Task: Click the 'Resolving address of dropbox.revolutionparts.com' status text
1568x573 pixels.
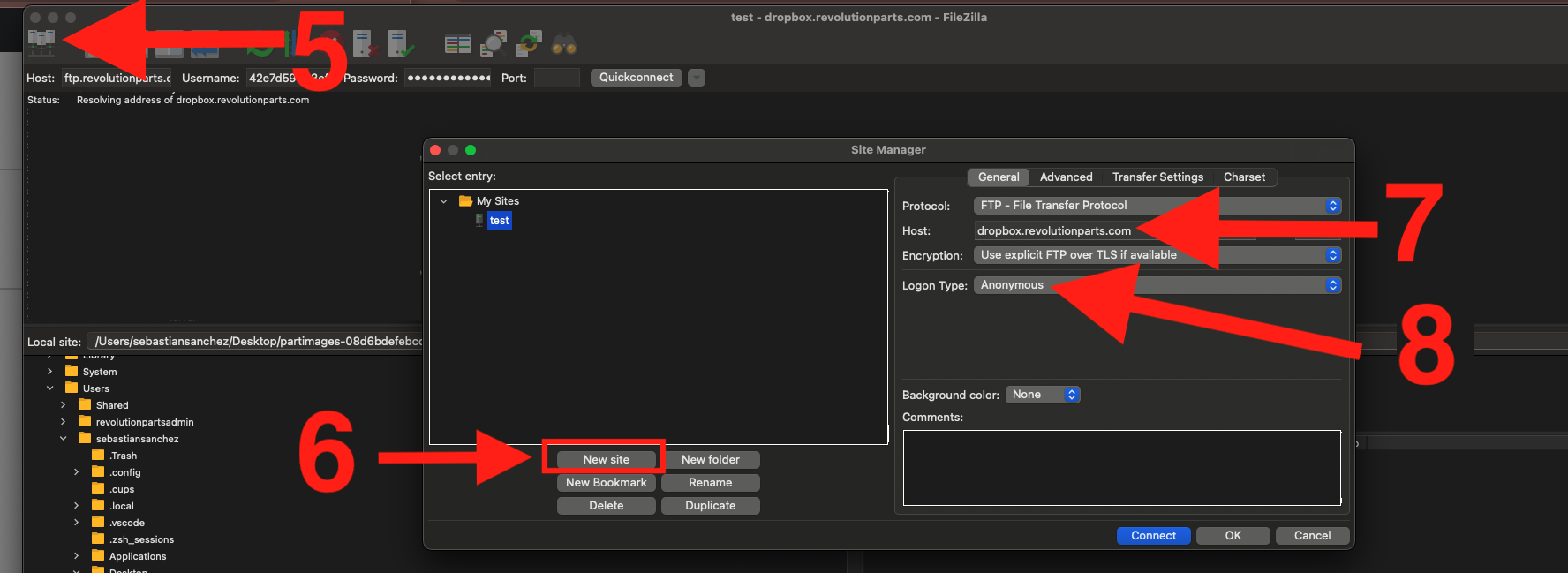Action: pos(192,100)
